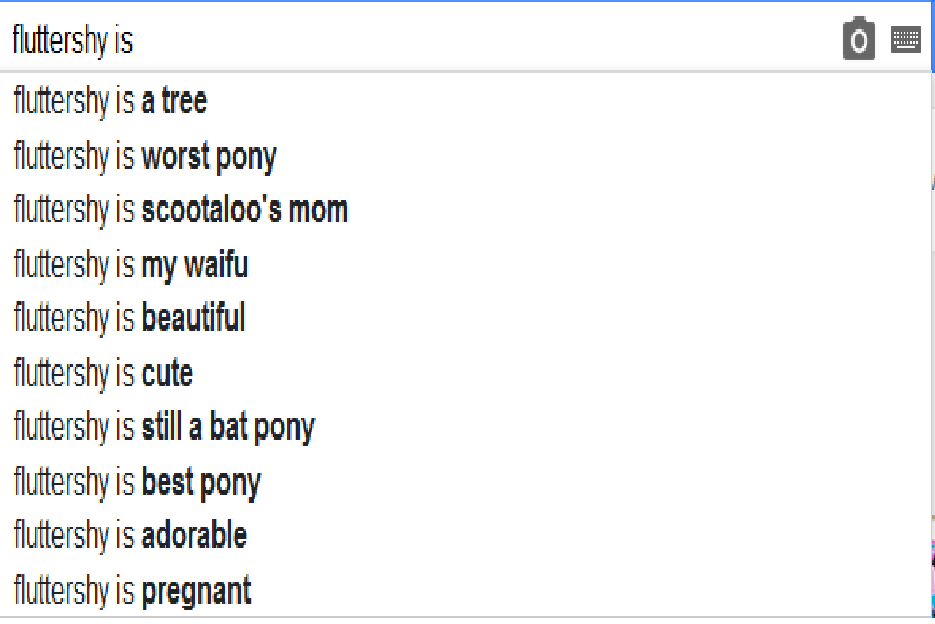Viewport: 935px width, 624px height.
Task: Select "fluttershy is my waifu" suggestion
Action: tap(130, 265)
